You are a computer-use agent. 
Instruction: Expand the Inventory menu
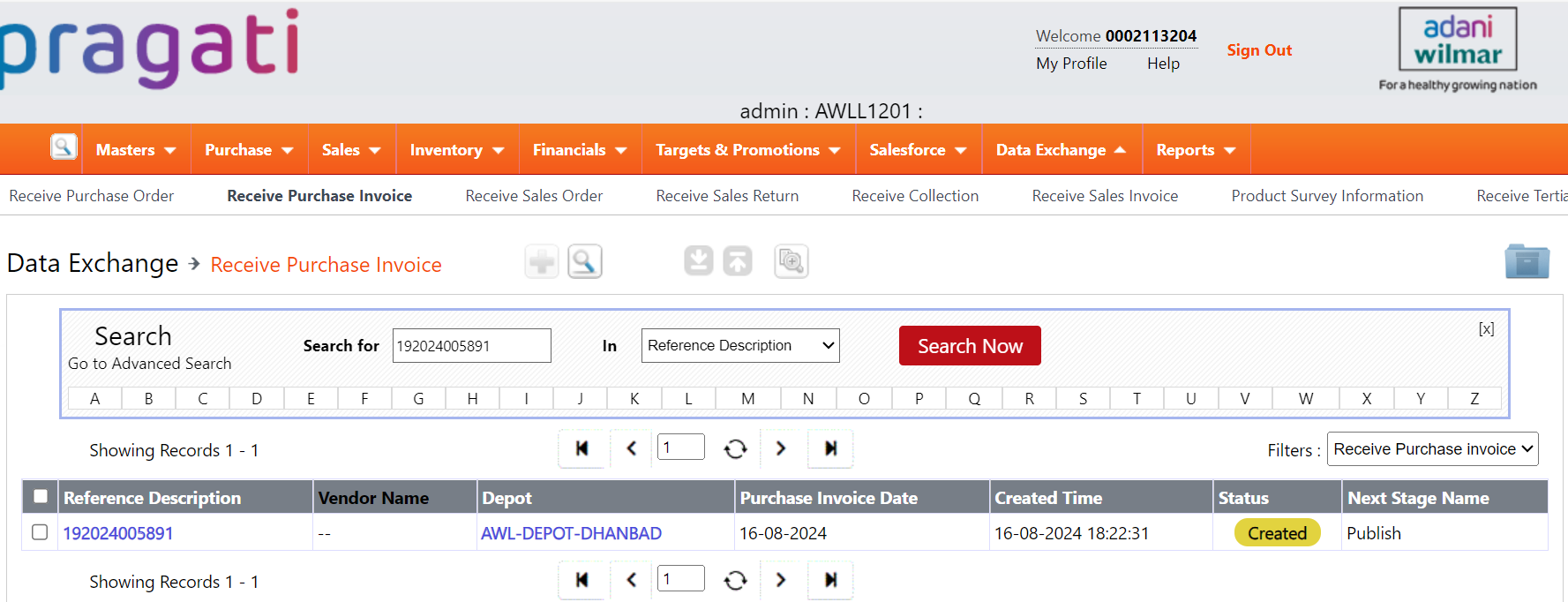coord(457,150)
